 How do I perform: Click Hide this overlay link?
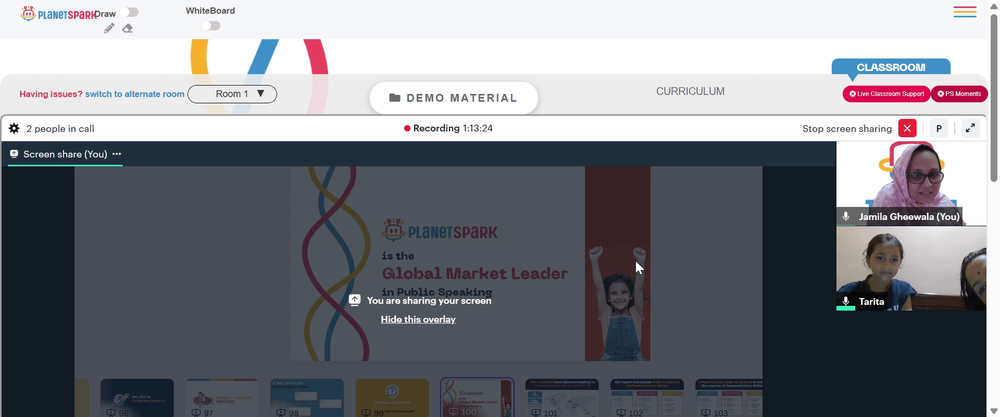(418, 319)
